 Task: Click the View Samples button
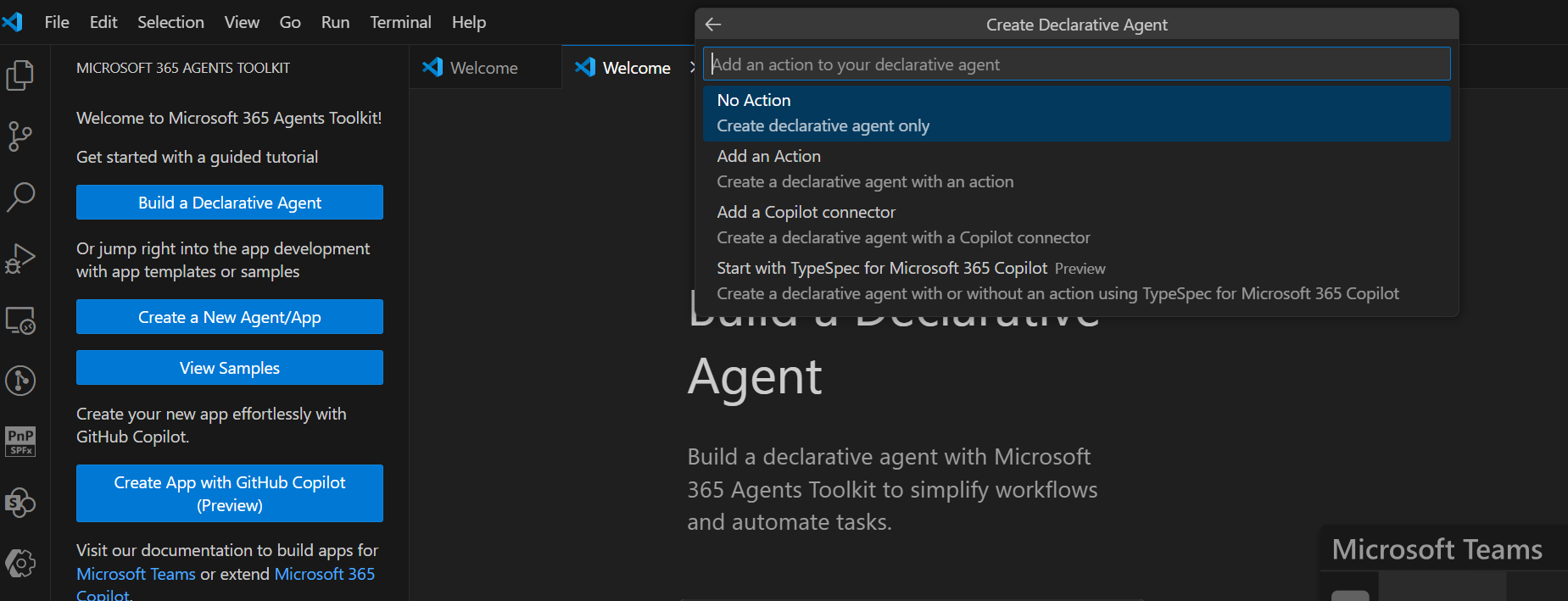pos(230,368)
